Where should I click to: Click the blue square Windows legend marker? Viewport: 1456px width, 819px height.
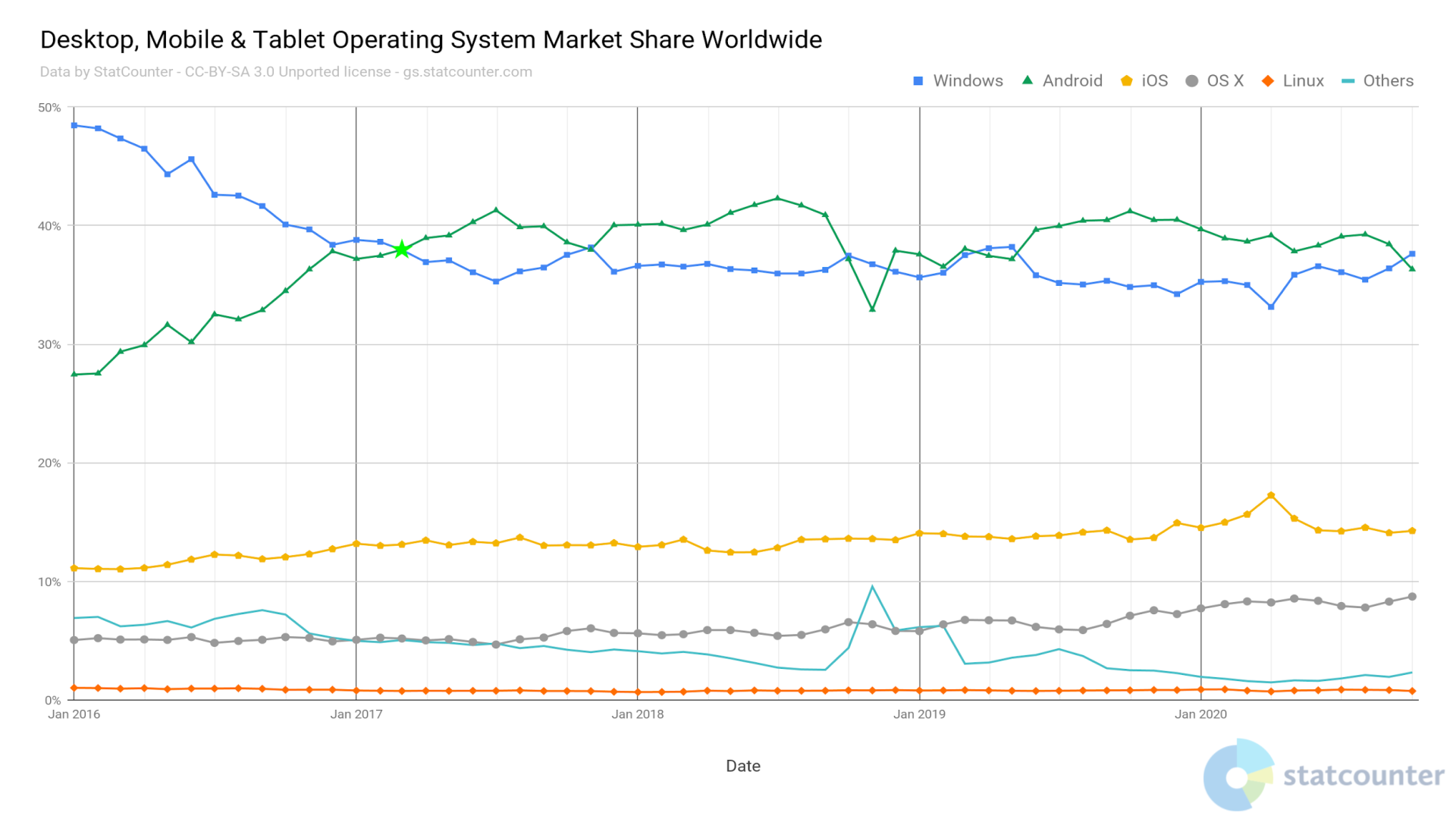tap(918, 80)
